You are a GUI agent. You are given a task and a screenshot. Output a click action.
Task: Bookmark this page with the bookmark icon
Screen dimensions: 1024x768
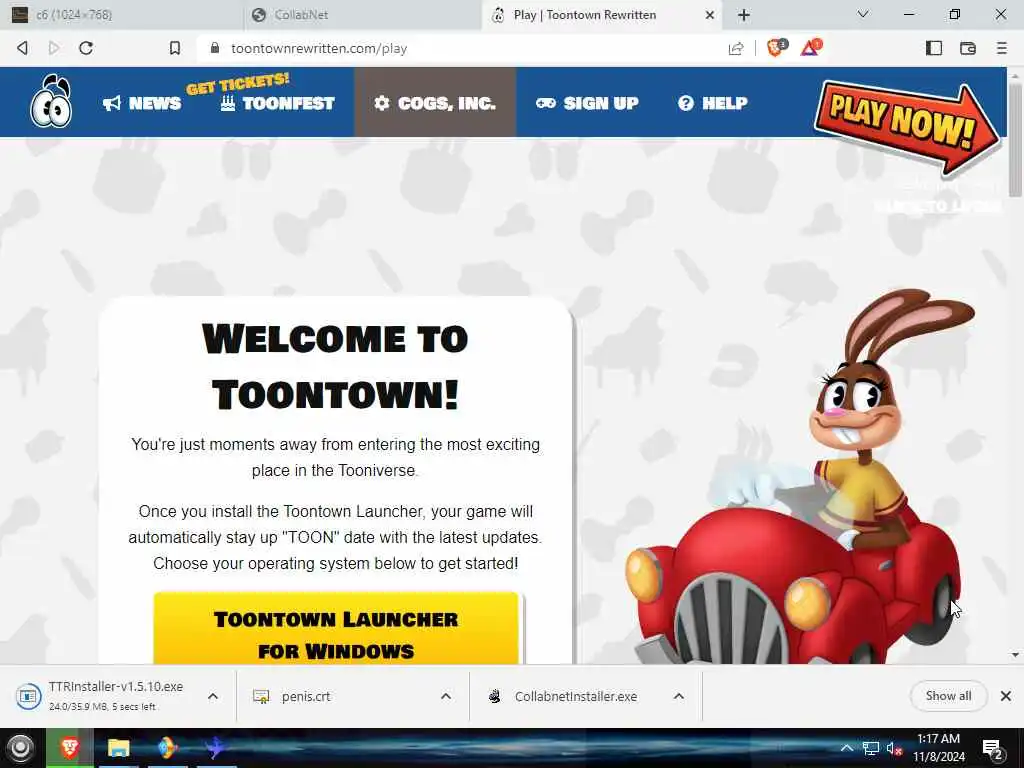pyautogui.click(x=174, y=48)
